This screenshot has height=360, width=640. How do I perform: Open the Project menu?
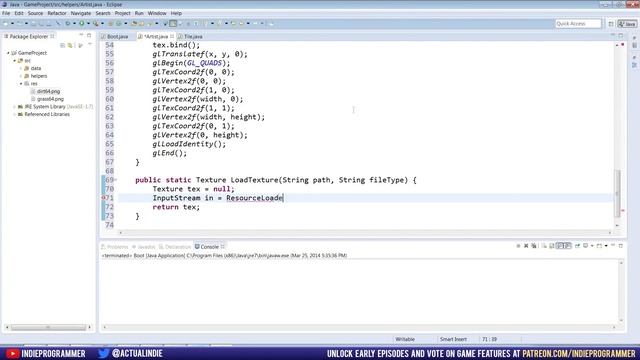[x=122, y=13]
